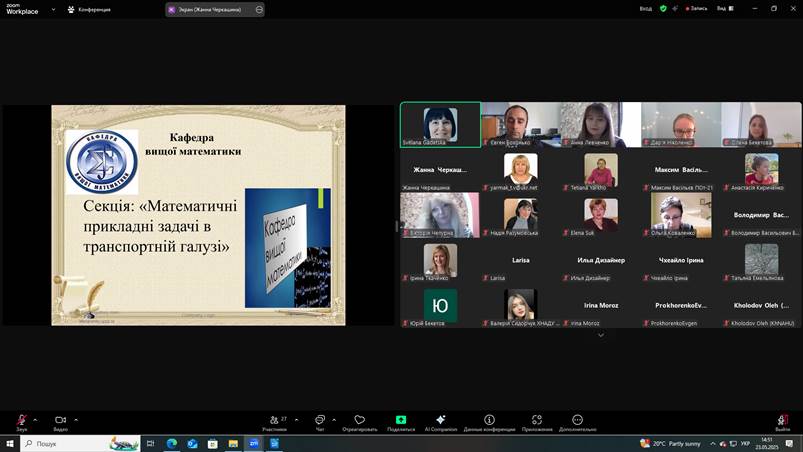Open the Приложения apps icon
The height and width of the screenshot is (452, 803).
(537, 420)
